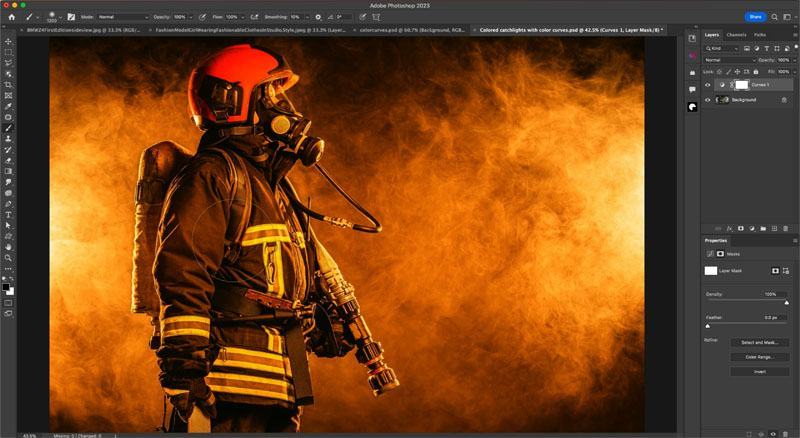Click the Home icon in options bar
800x438 pixels.
[x=11, y=17]
